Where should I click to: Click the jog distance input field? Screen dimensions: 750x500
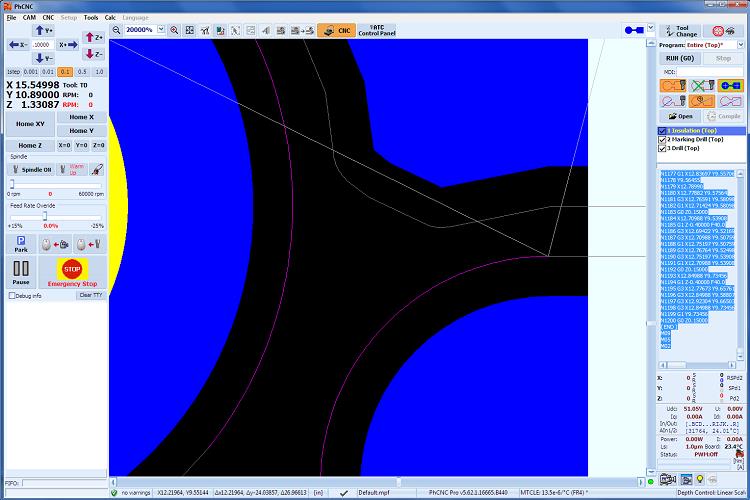tap(43, 44)
